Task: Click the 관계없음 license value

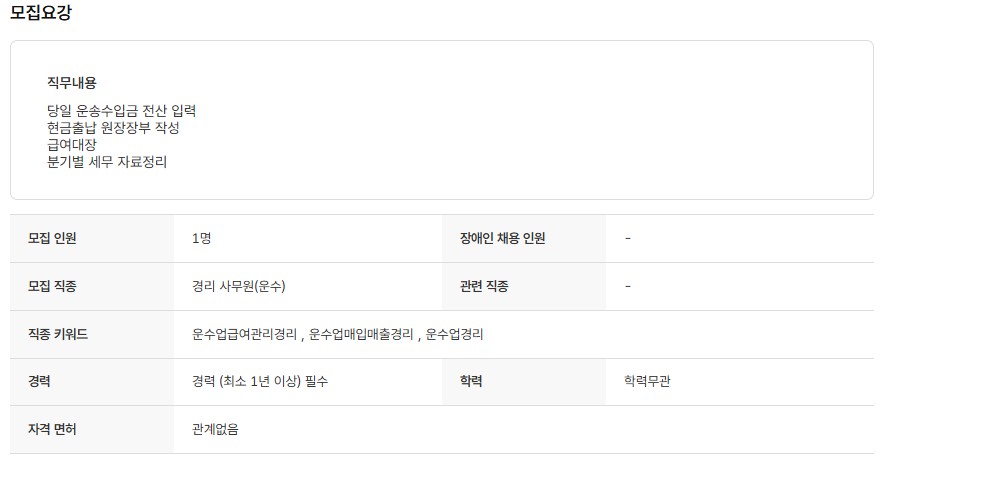Action: 215,430
